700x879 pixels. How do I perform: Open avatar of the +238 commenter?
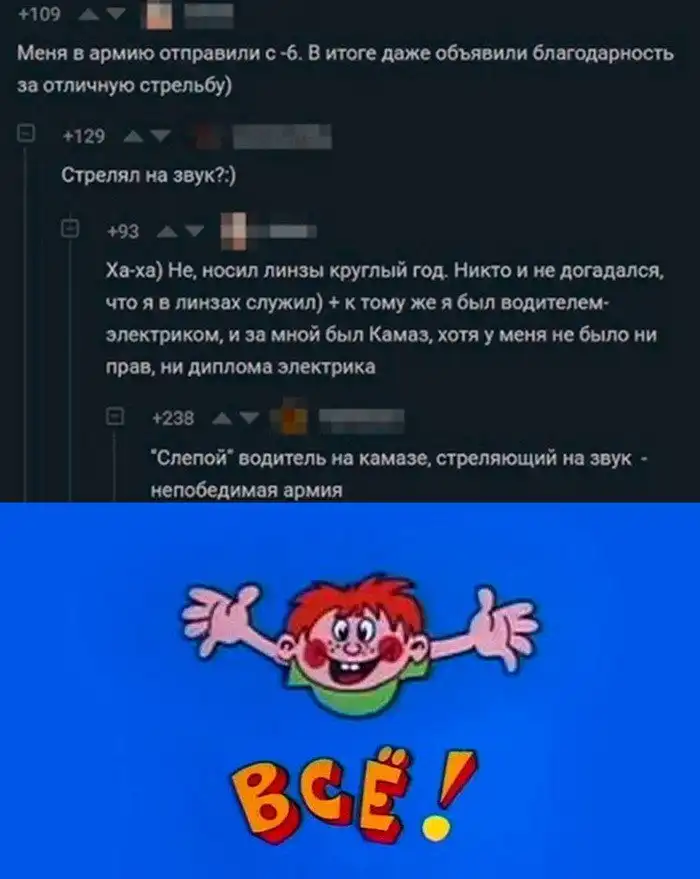click(289, 418)
